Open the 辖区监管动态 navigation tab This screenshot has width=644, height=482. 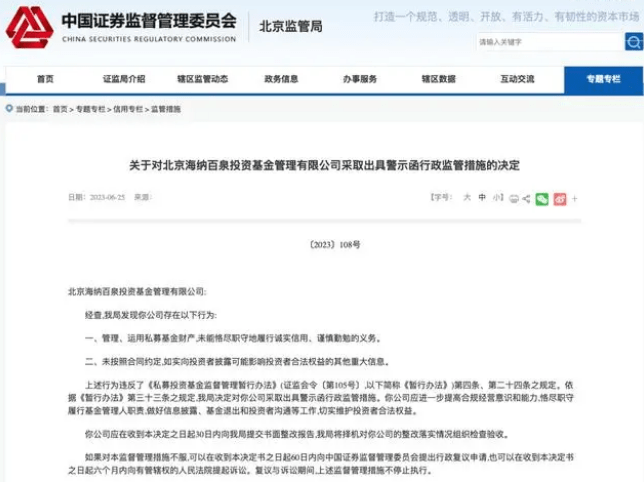pos(202,79)
